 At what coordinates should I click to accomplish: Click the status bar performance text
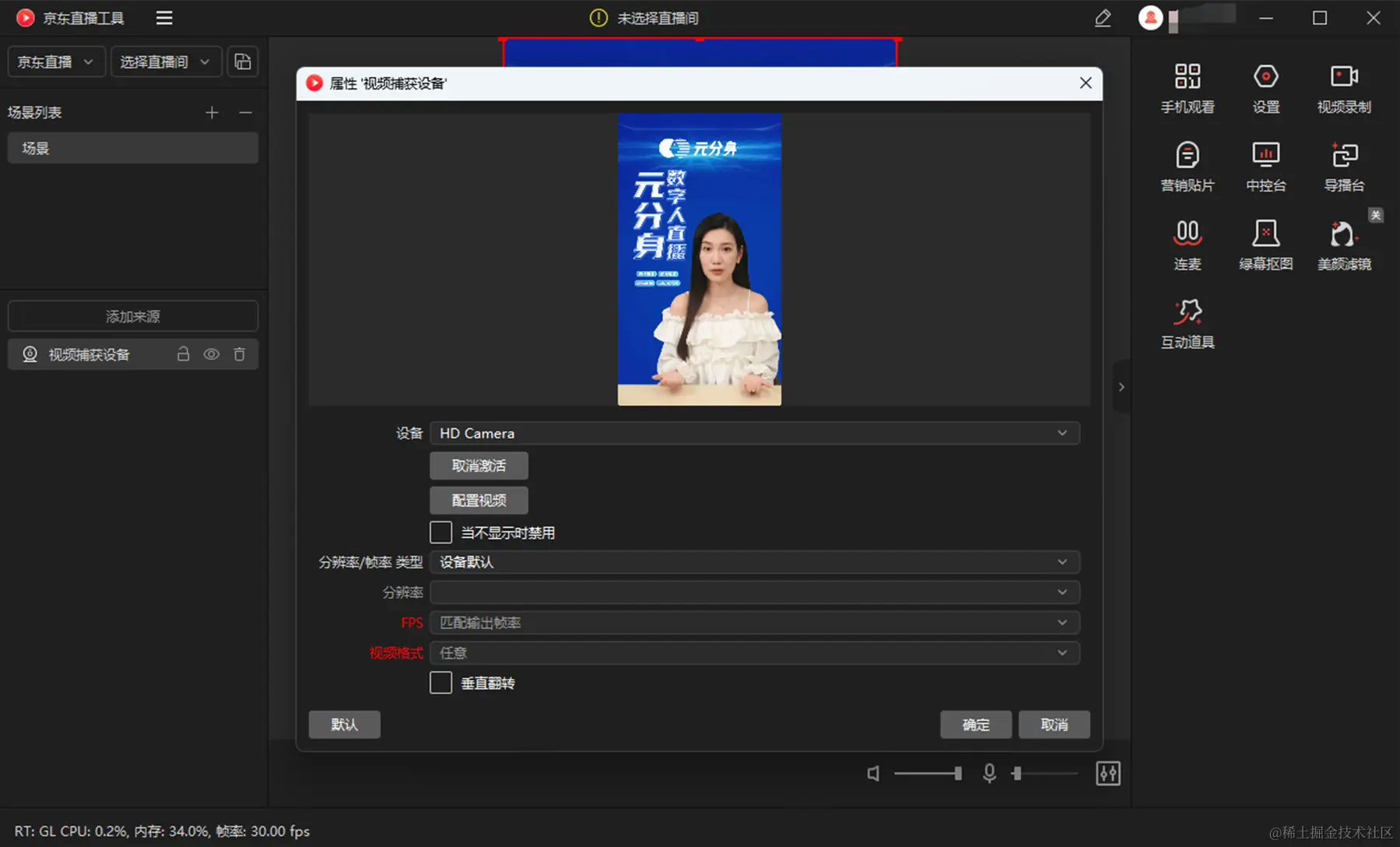pyautogui.click(x=162, y=831)
